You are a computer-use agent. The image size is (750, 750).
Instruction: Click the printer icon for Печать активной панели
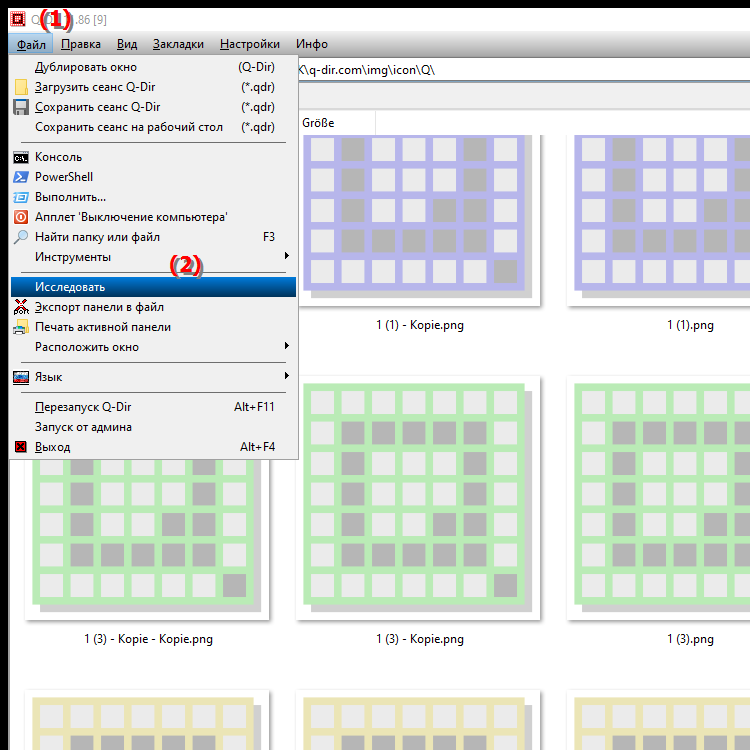click(21, 327)
